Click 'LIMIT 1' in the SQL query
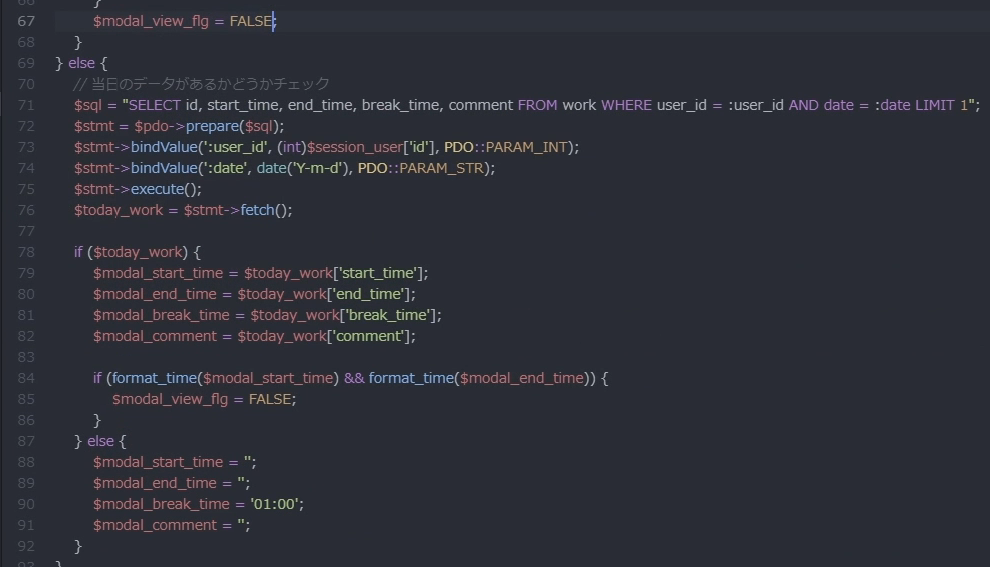Screen dimensions: 990x567 941,105
